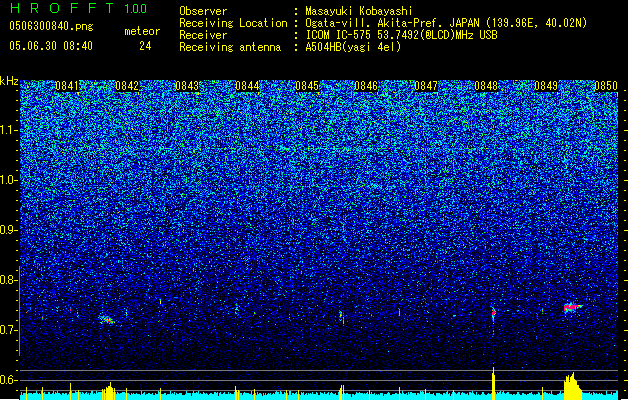This screenshot has height=400, width=629.
Task: Click the tall yellow power spike under 0848
Action: 493,383
